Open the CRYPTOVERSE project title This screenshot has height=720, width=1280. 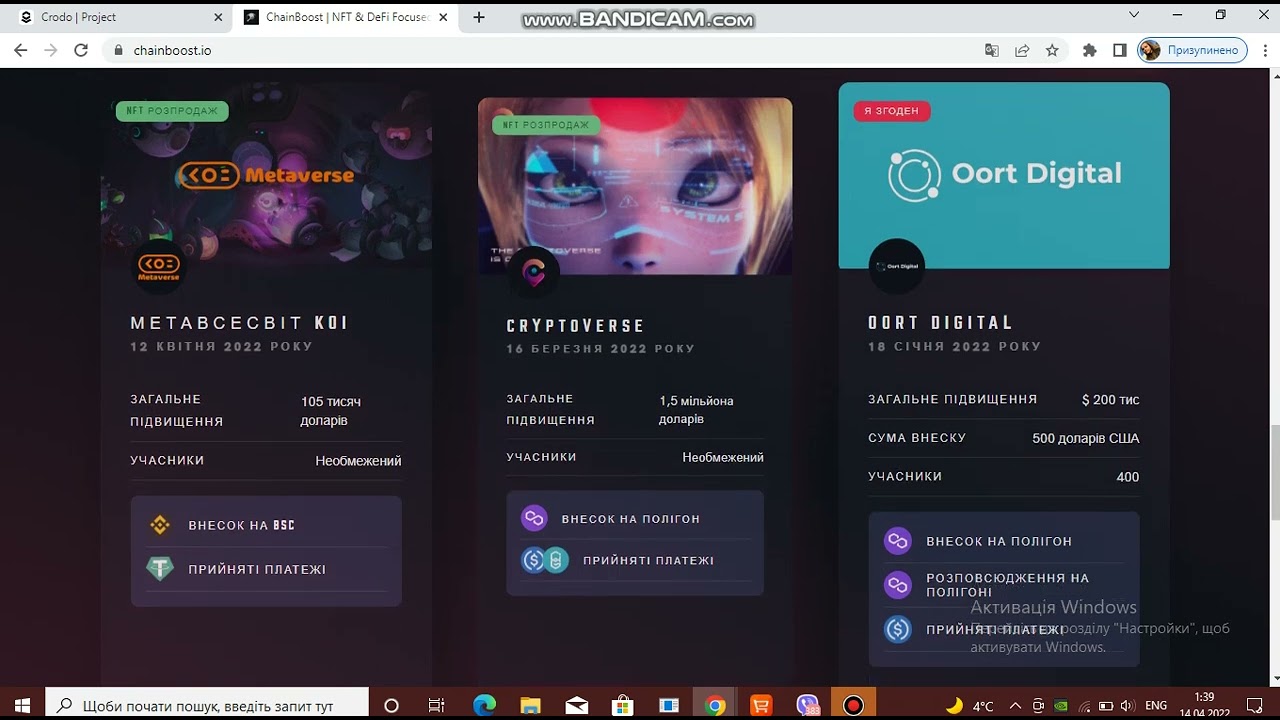(x=576, y=326)
